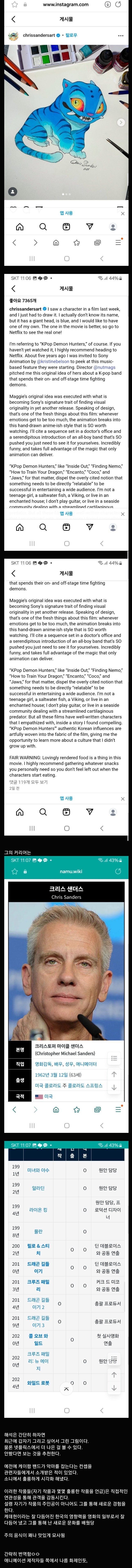Open direct messages paper-plane icon below tiger post
Viewport: 132px width, 1568px height.
(89, 226)
